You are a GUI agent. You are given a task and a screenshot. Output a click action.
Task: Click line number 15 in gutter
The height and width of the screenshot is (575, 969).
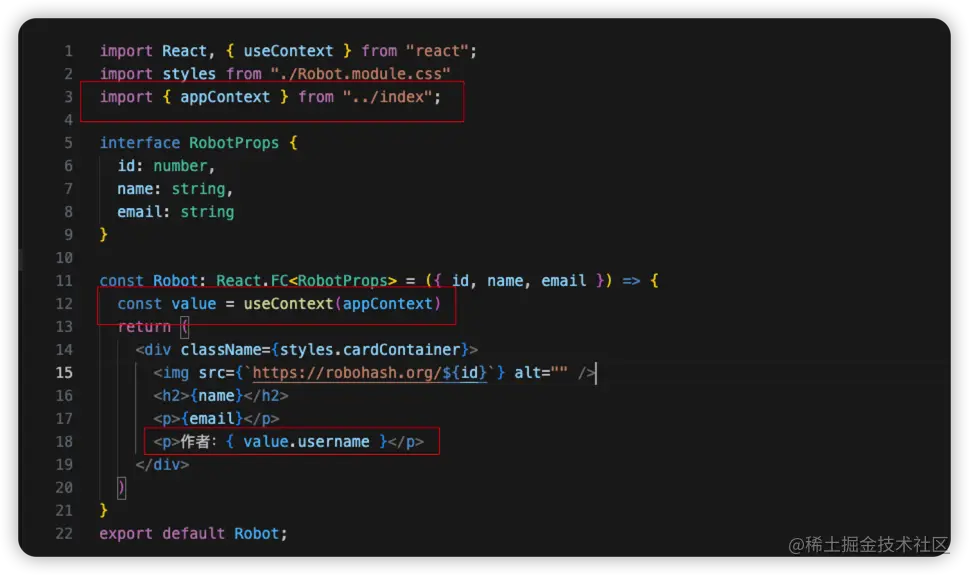pos(64,373)
